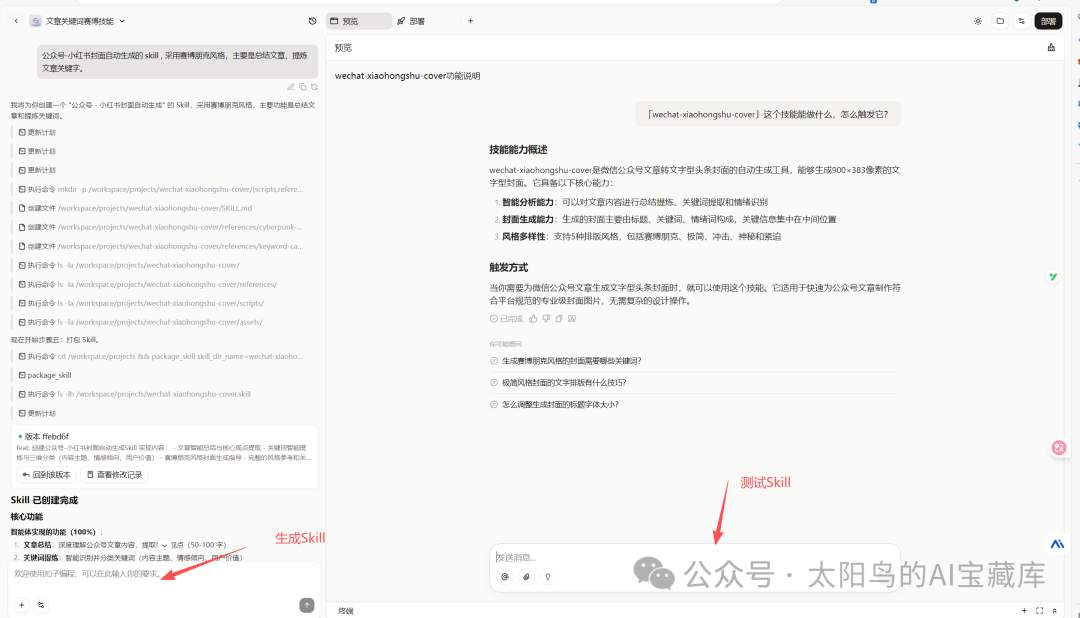This screenshot has width=1080, height=618.
Task: Open the 创建文件 SKILL.md step
Action: pos(135,208)
